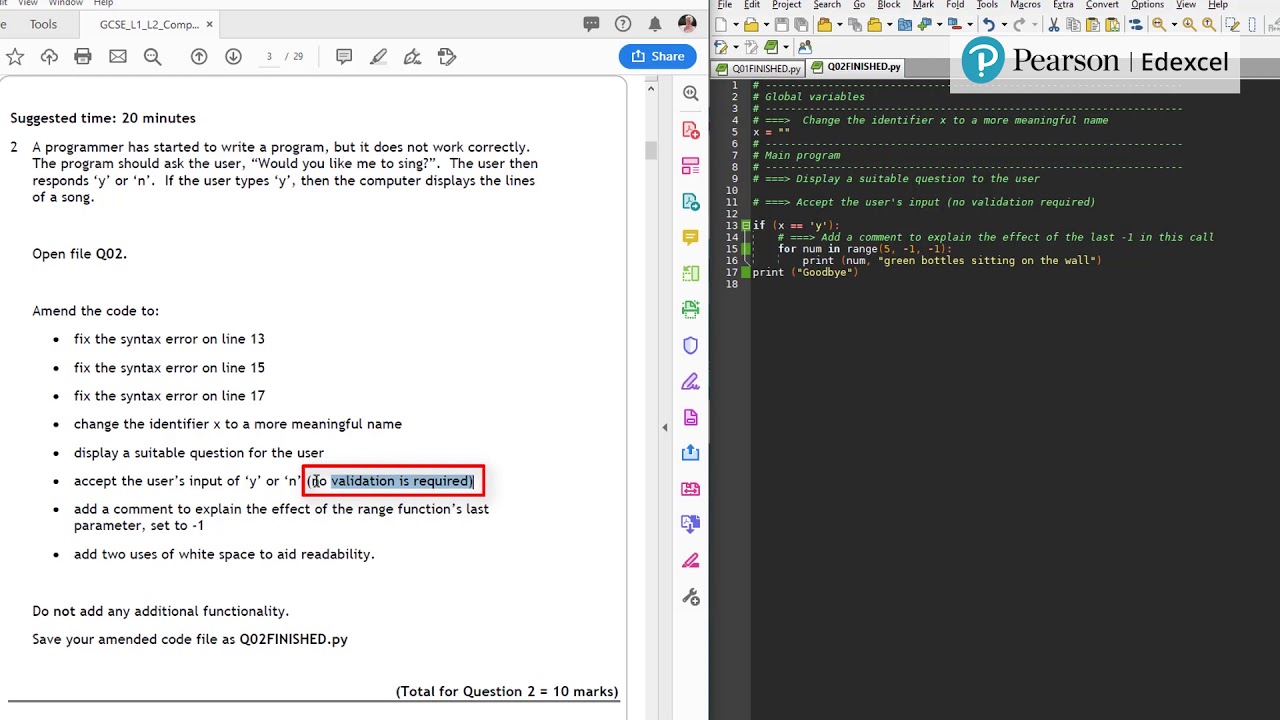Click the New file icon in editor toolbar
Image resolution: width=1280 pixels, height=720 pixels.
(x=721, y=24)
